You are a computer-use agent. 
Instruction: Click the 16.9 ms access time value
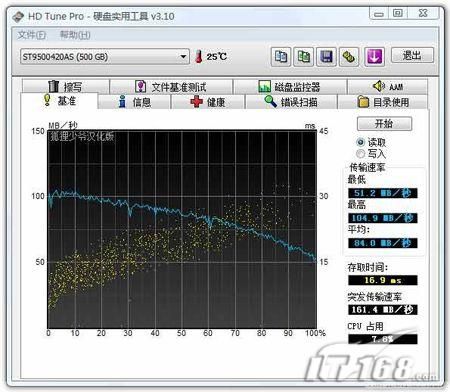383,280
